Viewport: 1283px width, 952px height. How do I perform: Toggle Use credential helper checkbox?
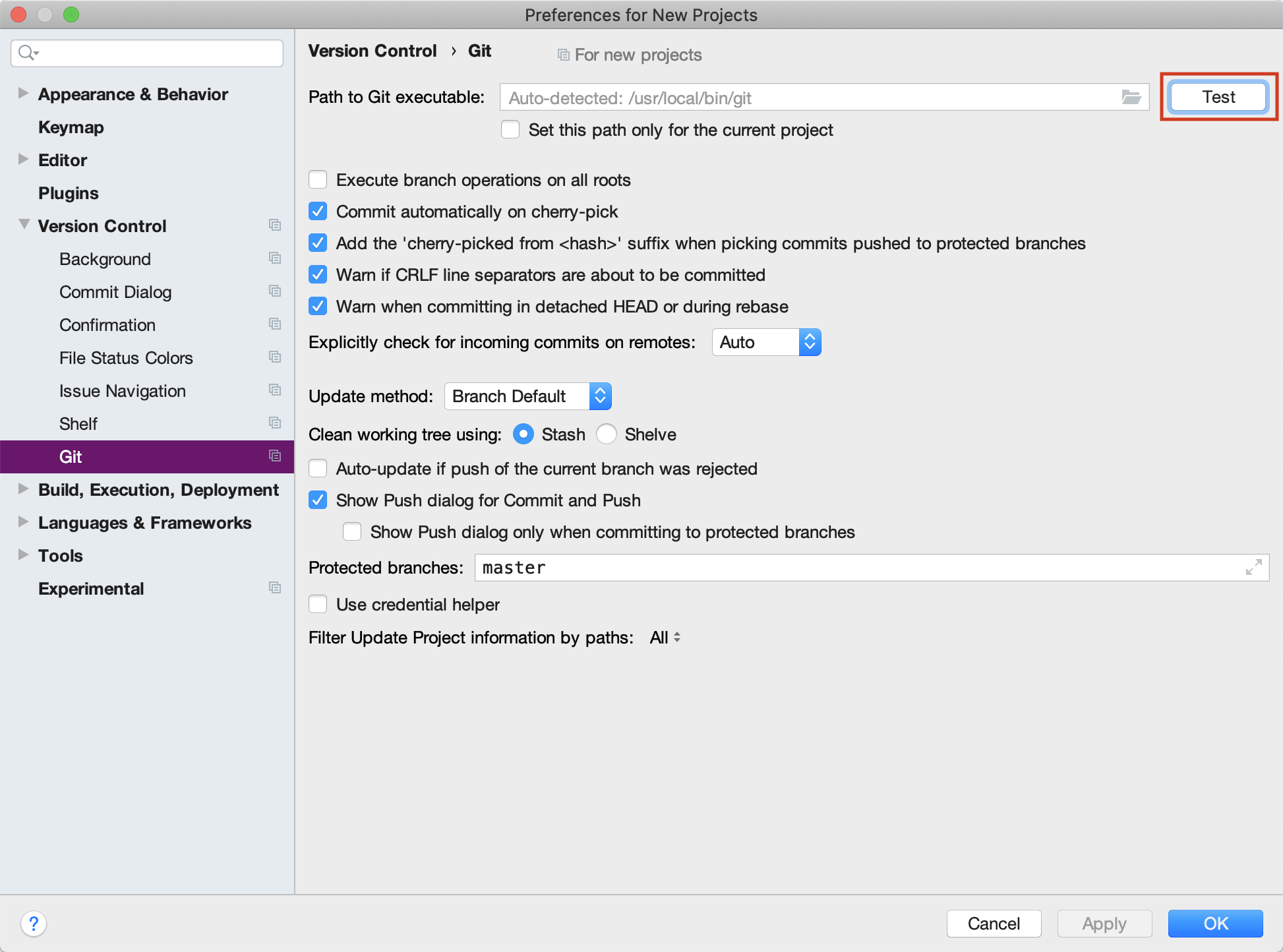pos(320,604)
